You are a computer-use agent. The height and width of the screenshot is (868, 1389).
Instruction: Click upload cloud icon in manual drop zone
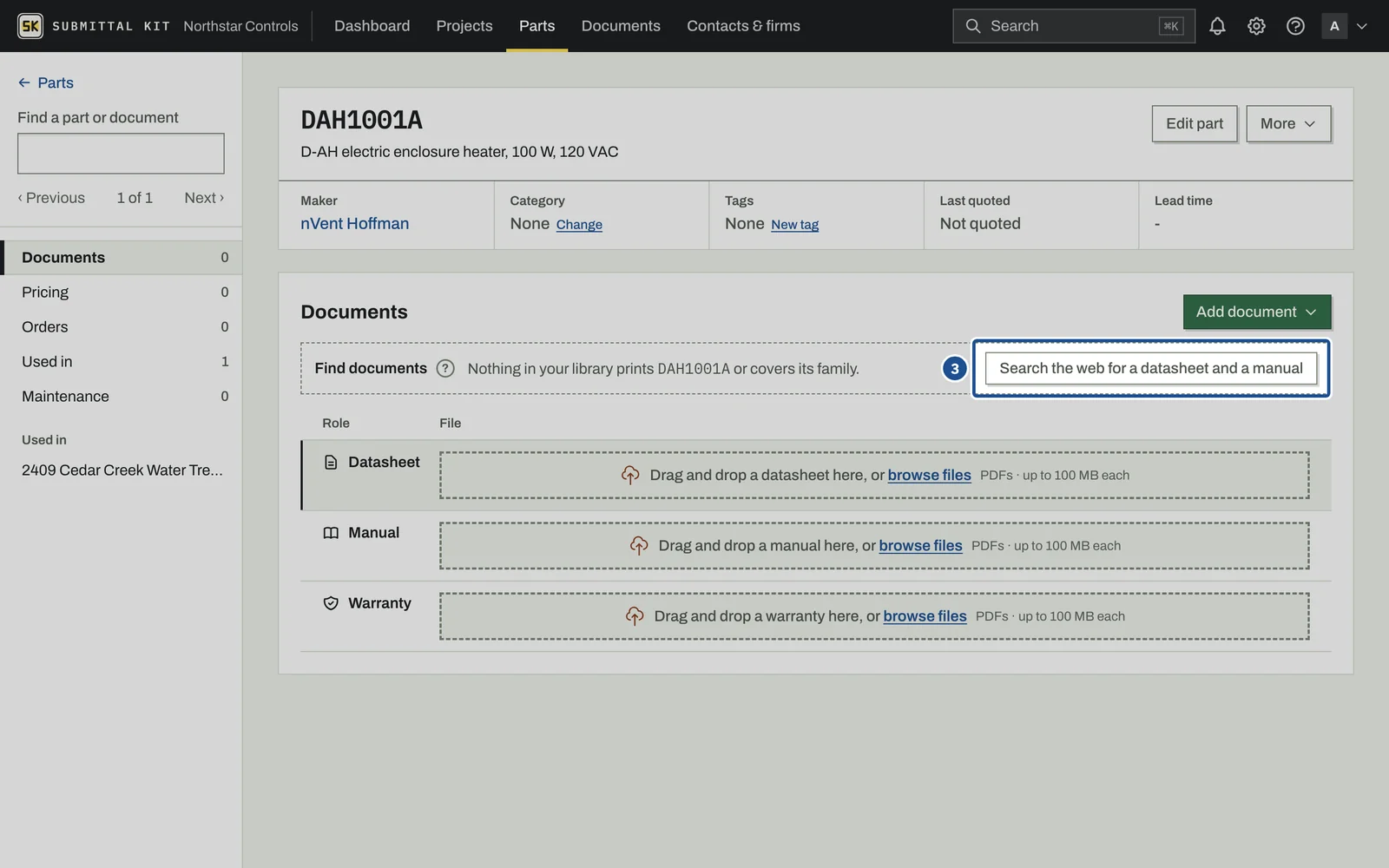[639, 545]
